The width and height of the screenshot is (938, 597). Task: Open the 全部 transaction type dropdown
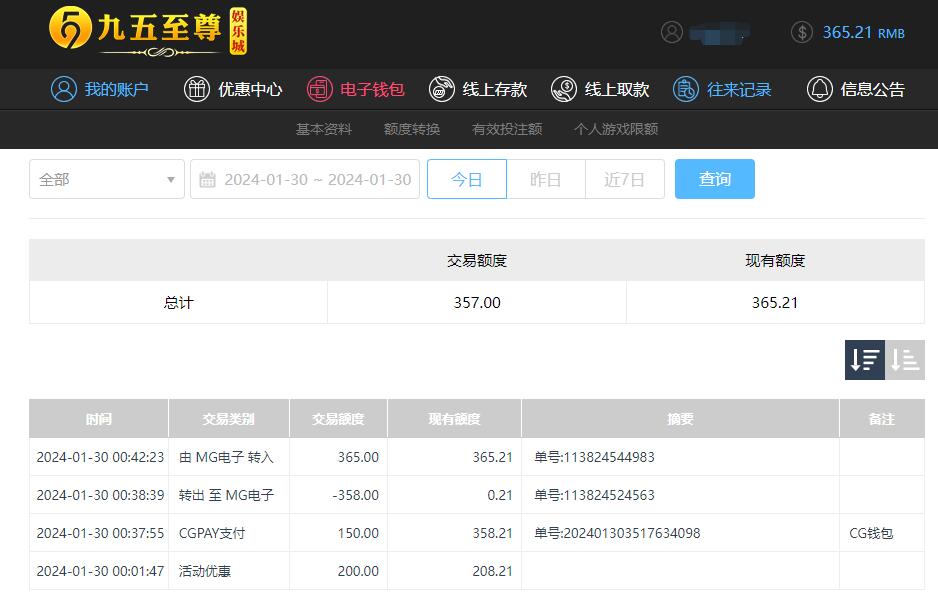point(106,179)
